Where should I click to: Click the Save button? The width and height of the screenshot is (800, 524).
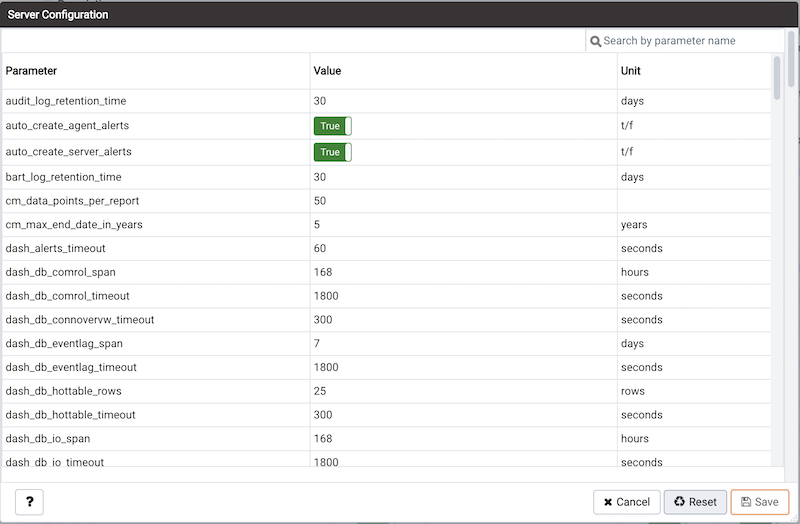coord(760,502)
